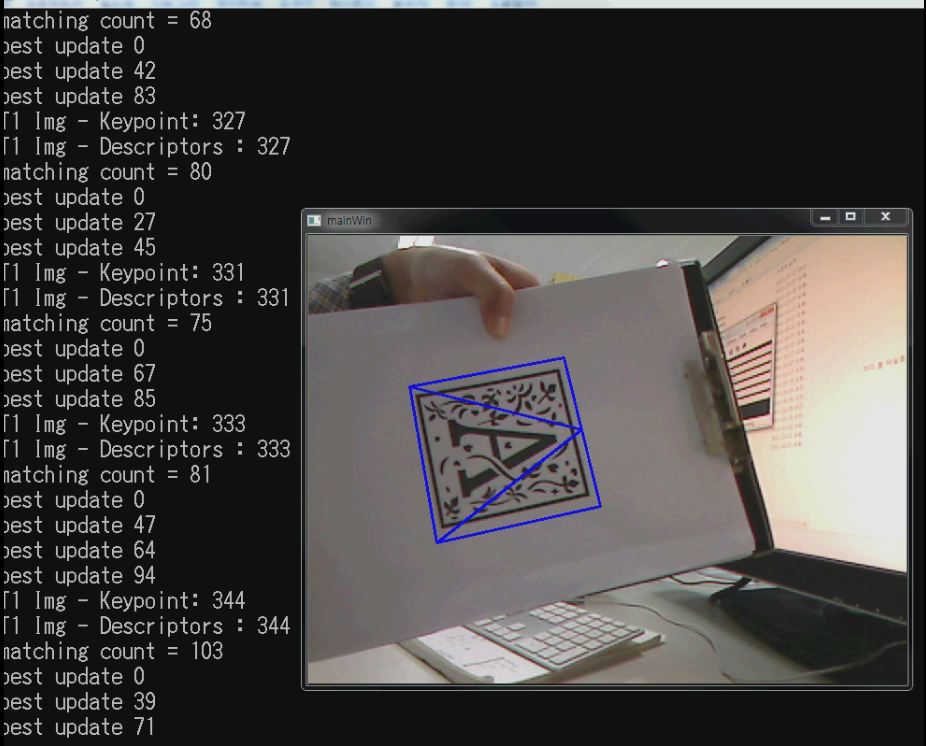This screenshot has width=926, height=746.
Task: Click the 'T1 Img - Keypoint: 344' line
Action: (130, 601)
